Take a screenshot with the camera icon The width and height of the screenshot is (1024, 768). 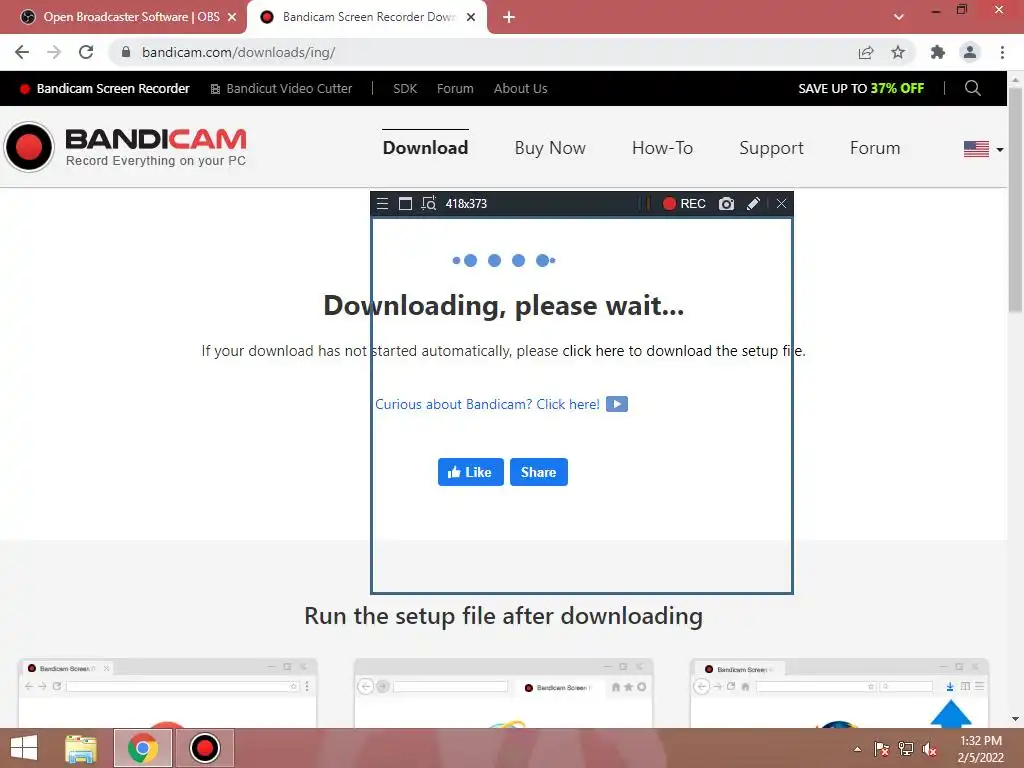[726, 204]
